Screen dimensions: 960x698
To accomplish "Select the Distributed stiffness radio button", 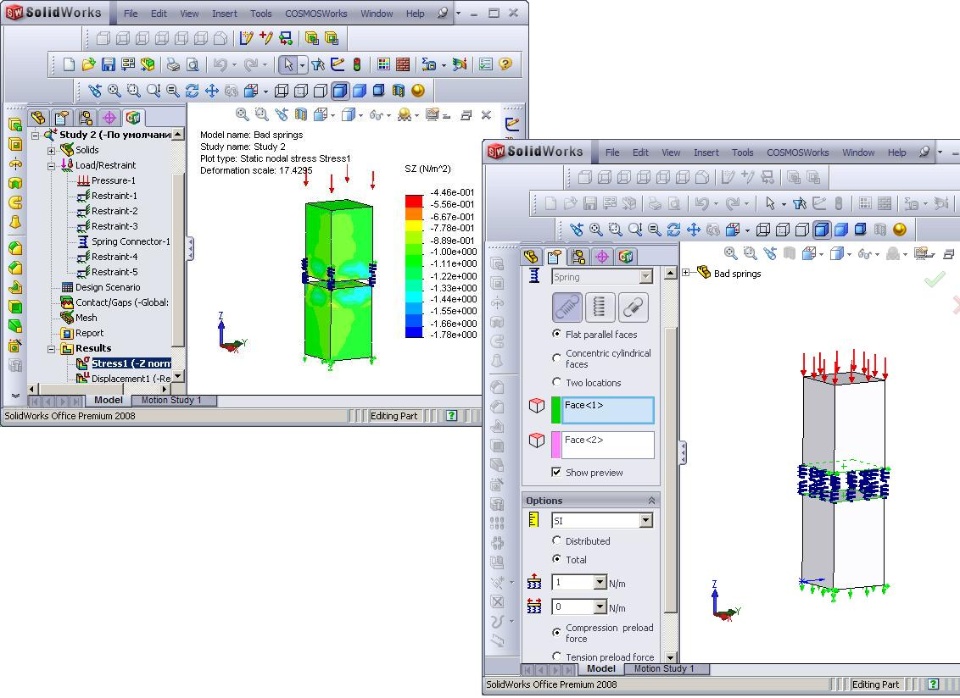I will (557, 541).
